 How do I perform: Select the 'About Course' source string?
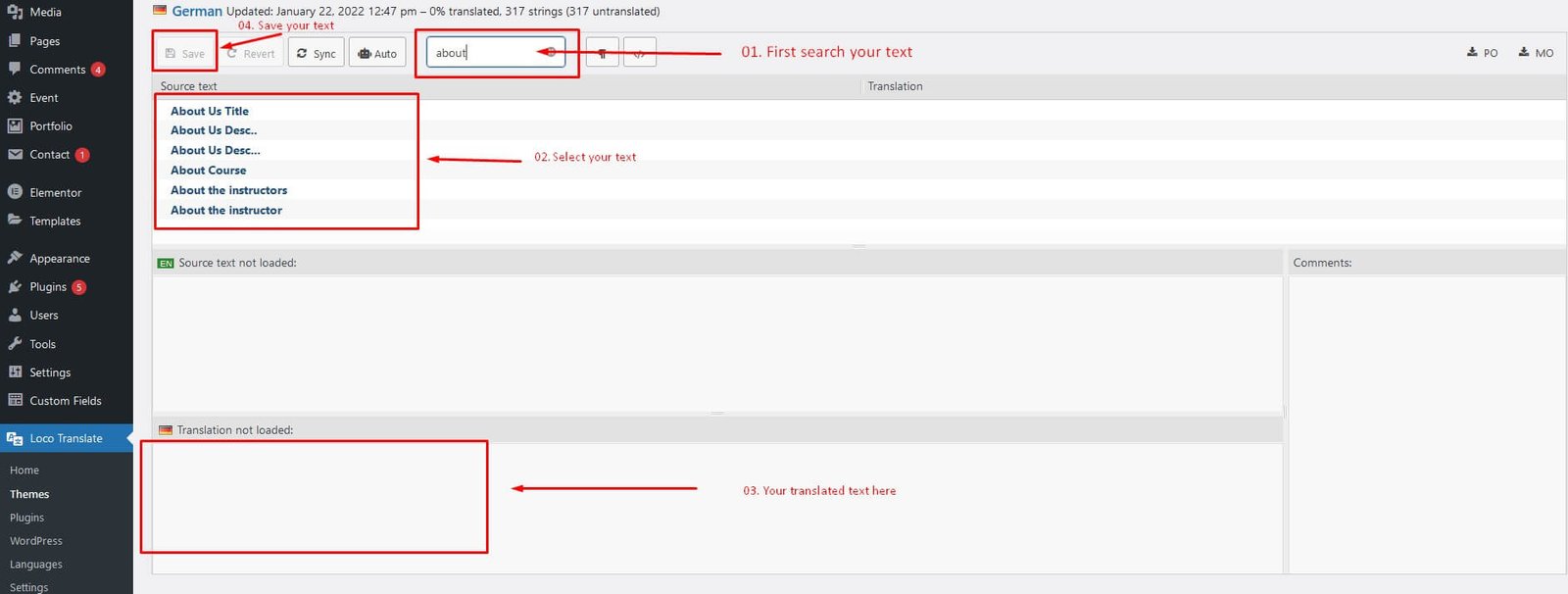[x=208, y=171]
